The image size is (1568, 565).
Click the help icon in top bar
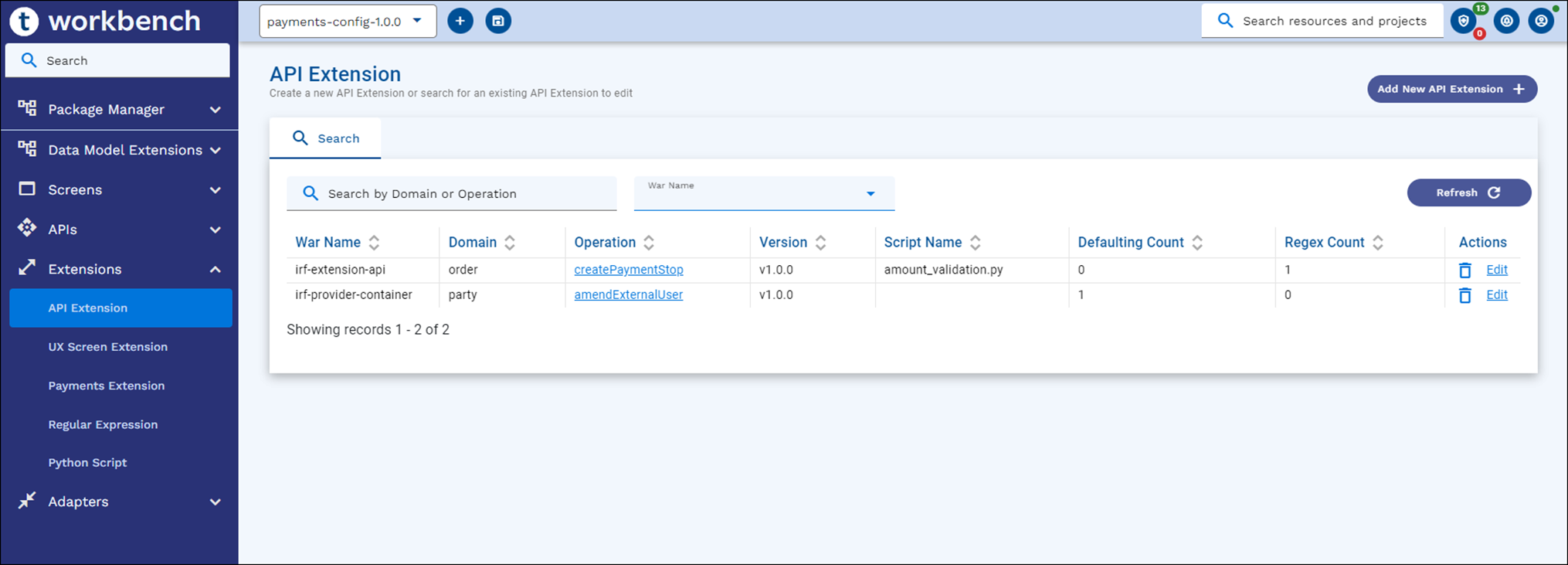coord(1506,21)
